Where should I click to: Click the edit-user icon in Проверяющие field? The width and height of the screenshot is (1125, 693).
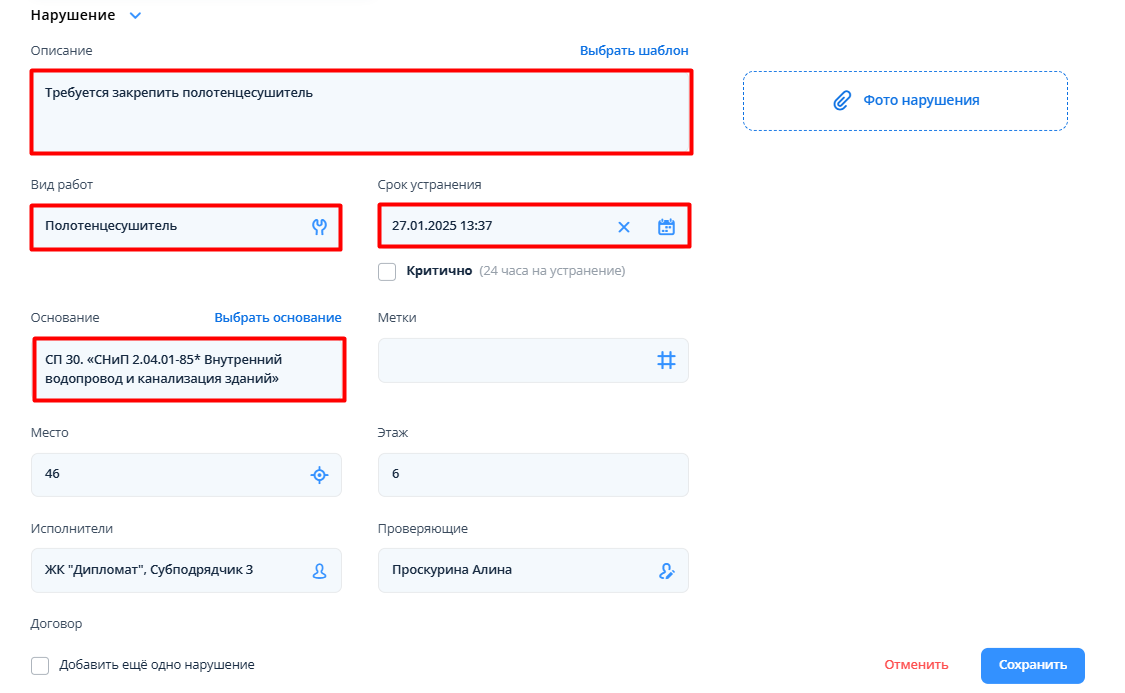pyautogui.click(x=667, y=571)
